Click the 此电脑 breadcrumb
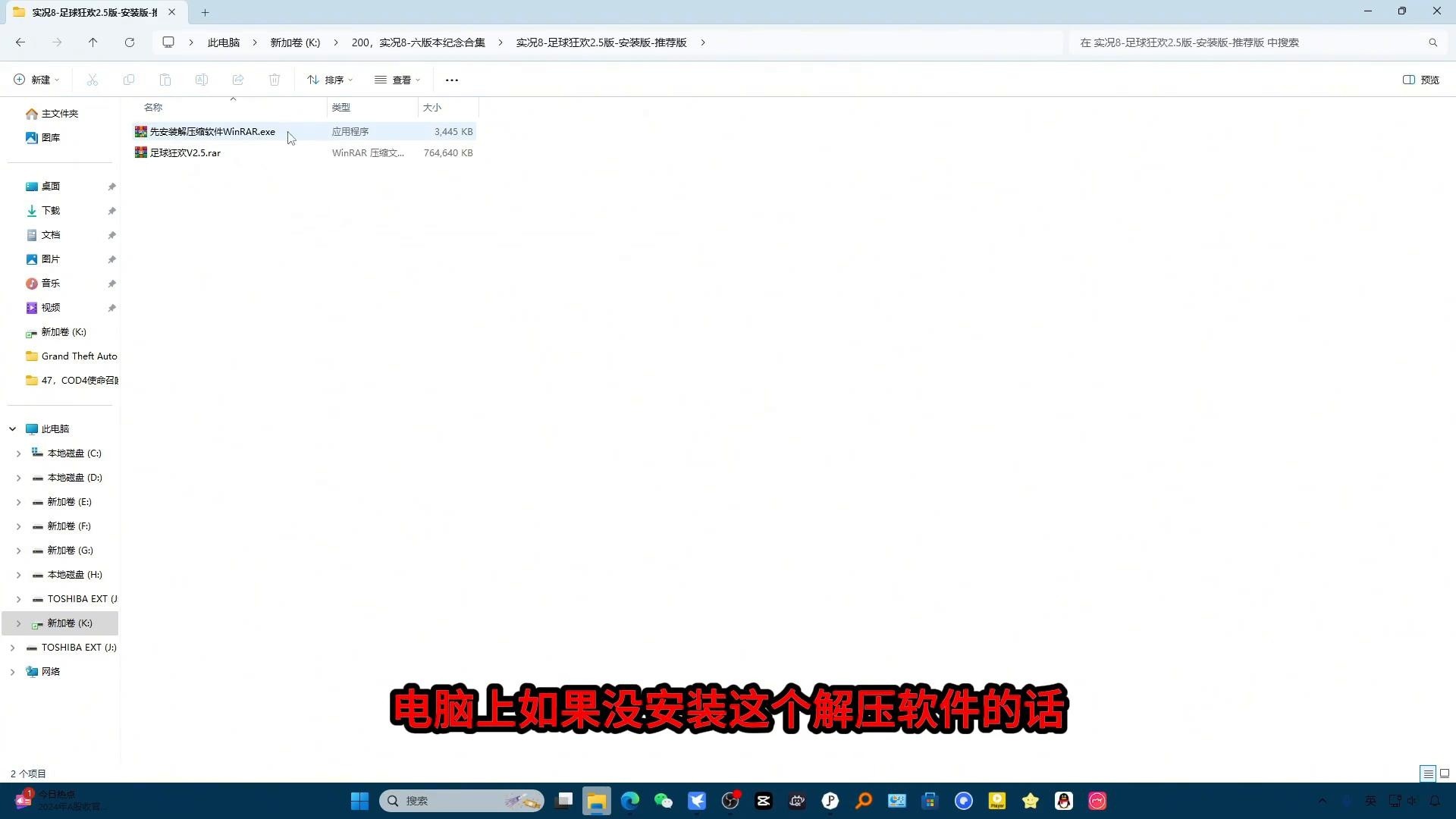This screenshot has height=819, width=1456. pos(224,42)
